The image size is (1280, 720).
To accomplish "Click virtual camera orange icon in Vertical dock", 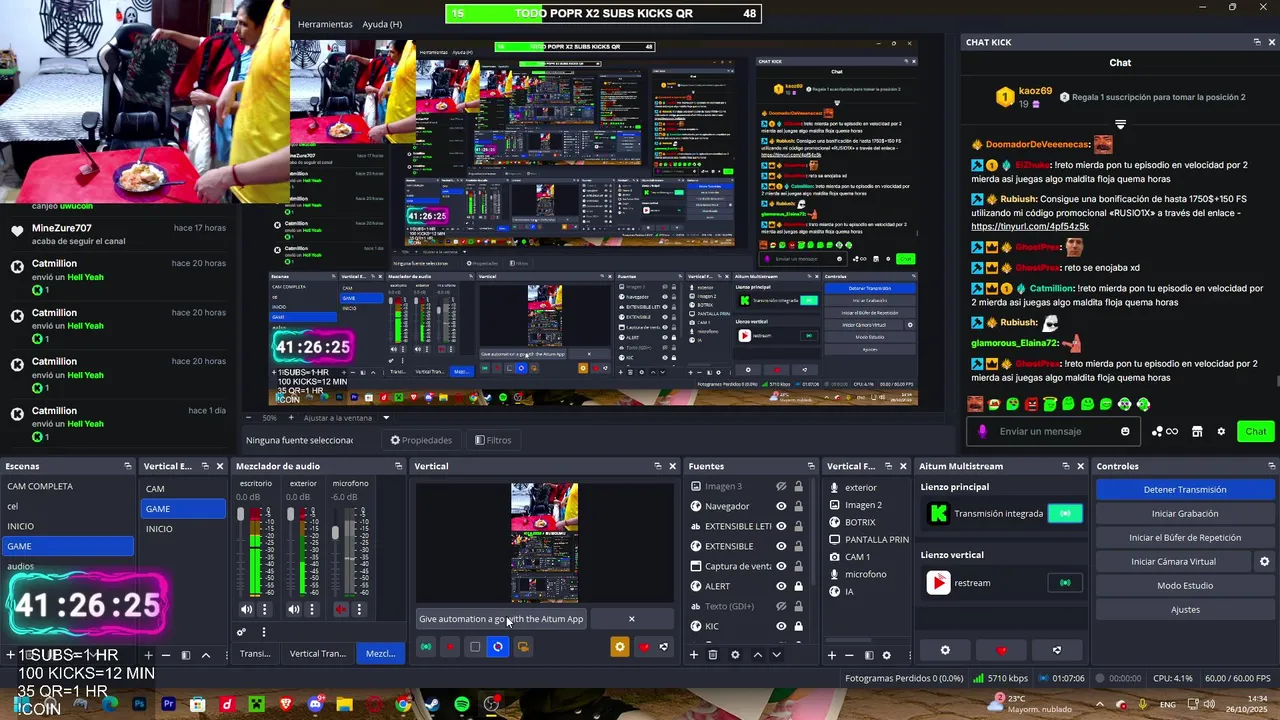I will [x=522, y=647].
